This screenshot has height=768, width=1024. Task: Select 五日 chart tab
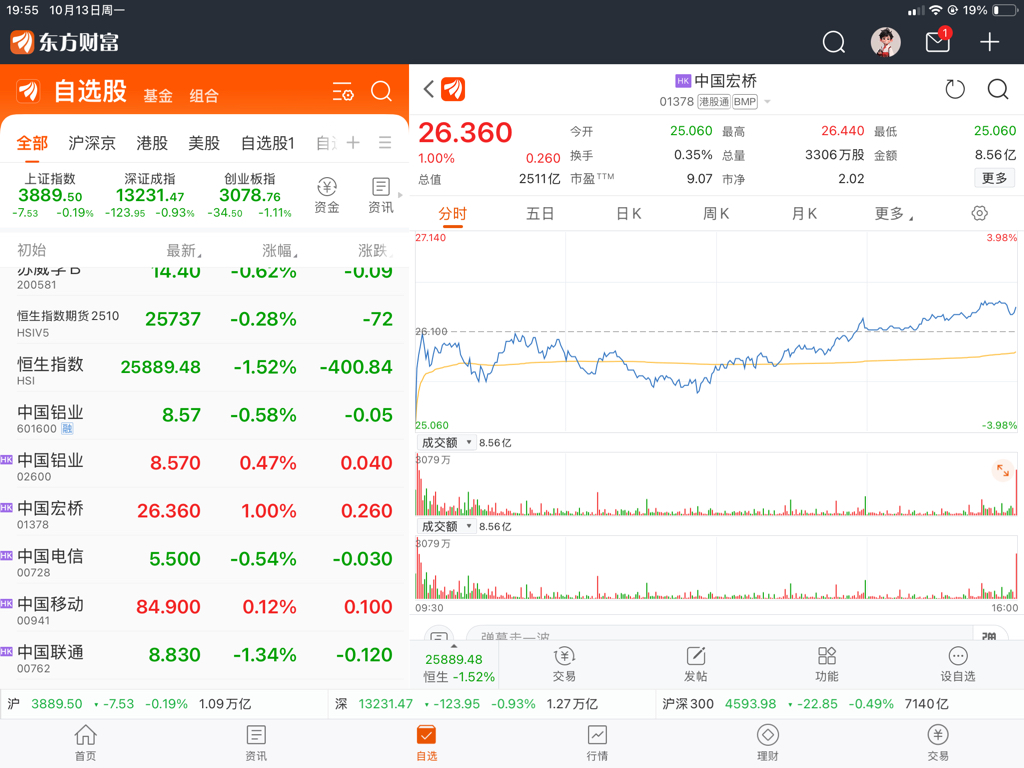[x=540, y=214]
